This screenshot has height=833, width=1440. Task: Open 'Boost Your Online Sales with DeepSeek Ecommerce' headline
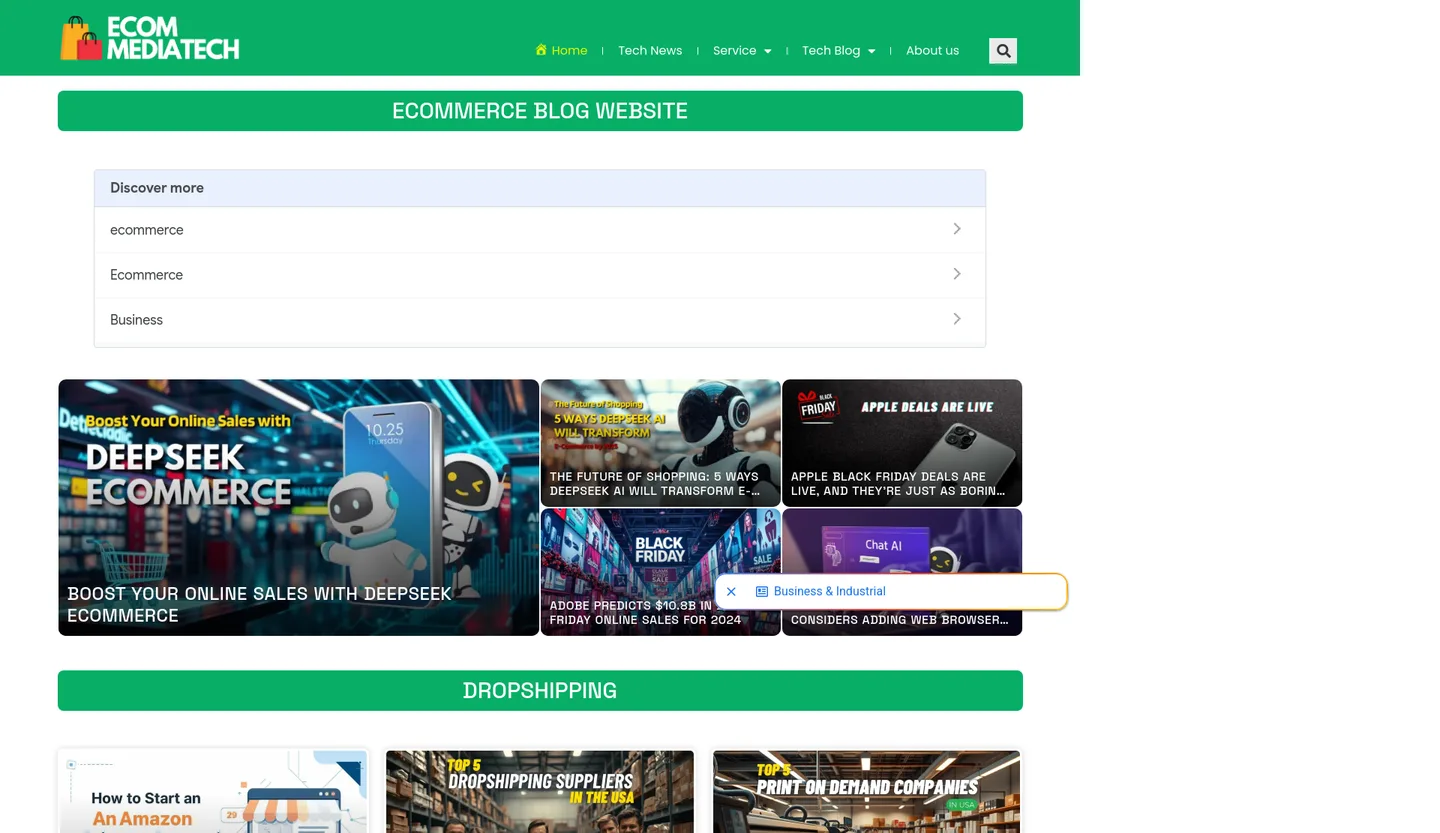pos(259,605)
